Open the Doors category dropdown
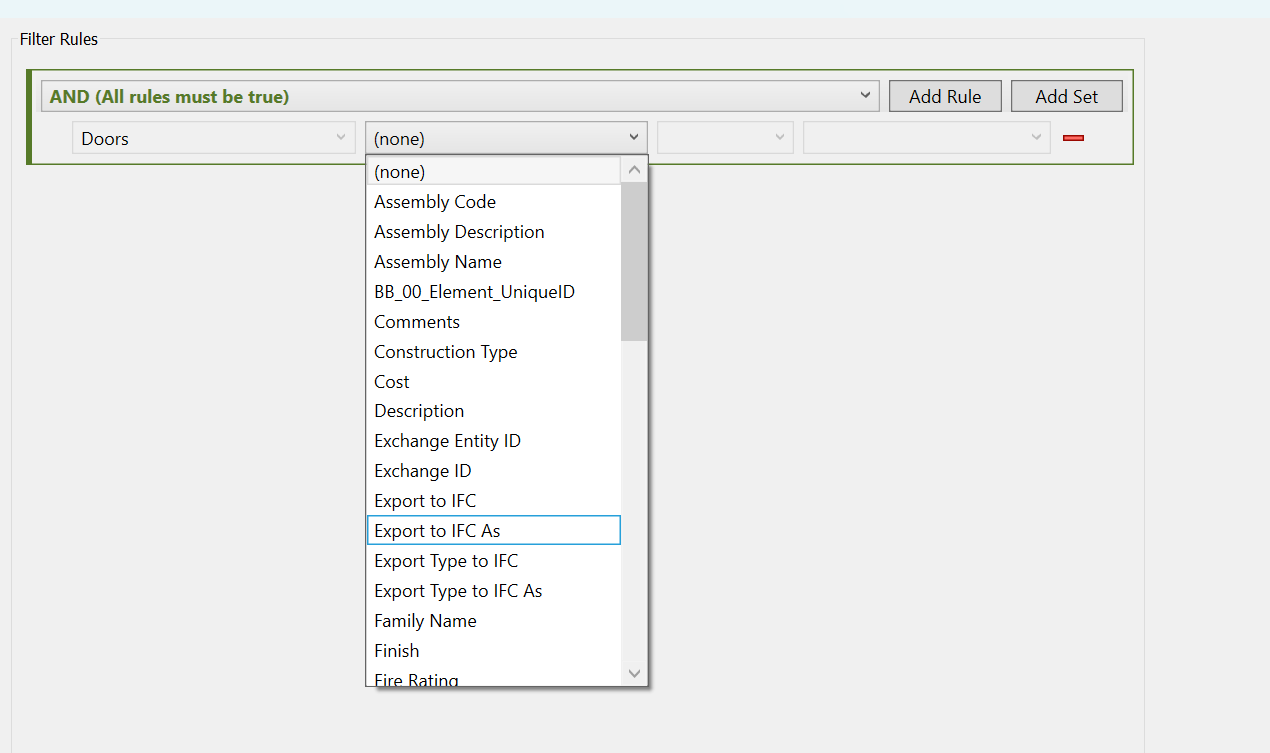This screenshot has height=753, width=1270. pyautogui.click(x=214, y=138)
